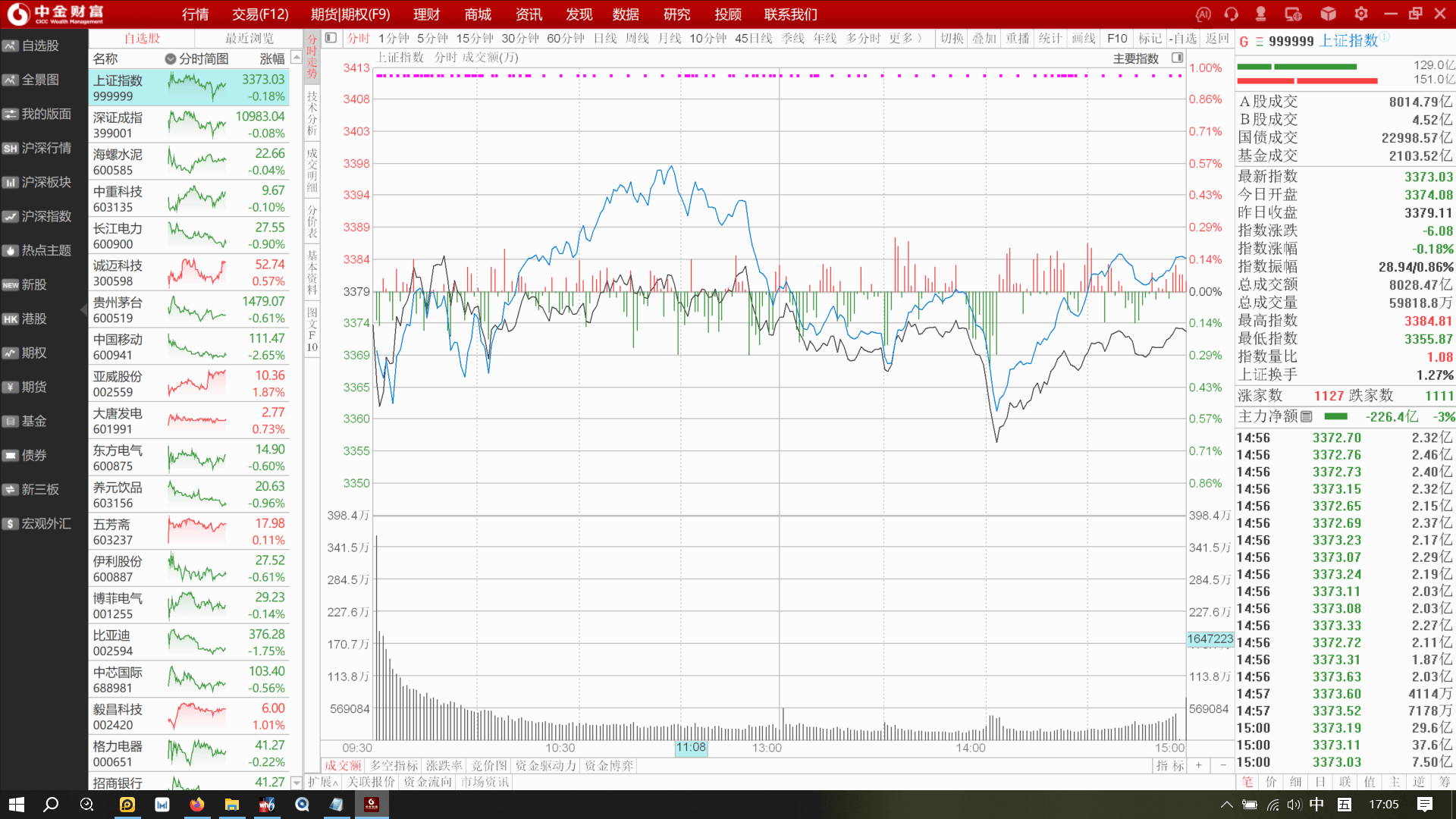
Task: Open the 行情 menu
Action: (x=195, y=14)
